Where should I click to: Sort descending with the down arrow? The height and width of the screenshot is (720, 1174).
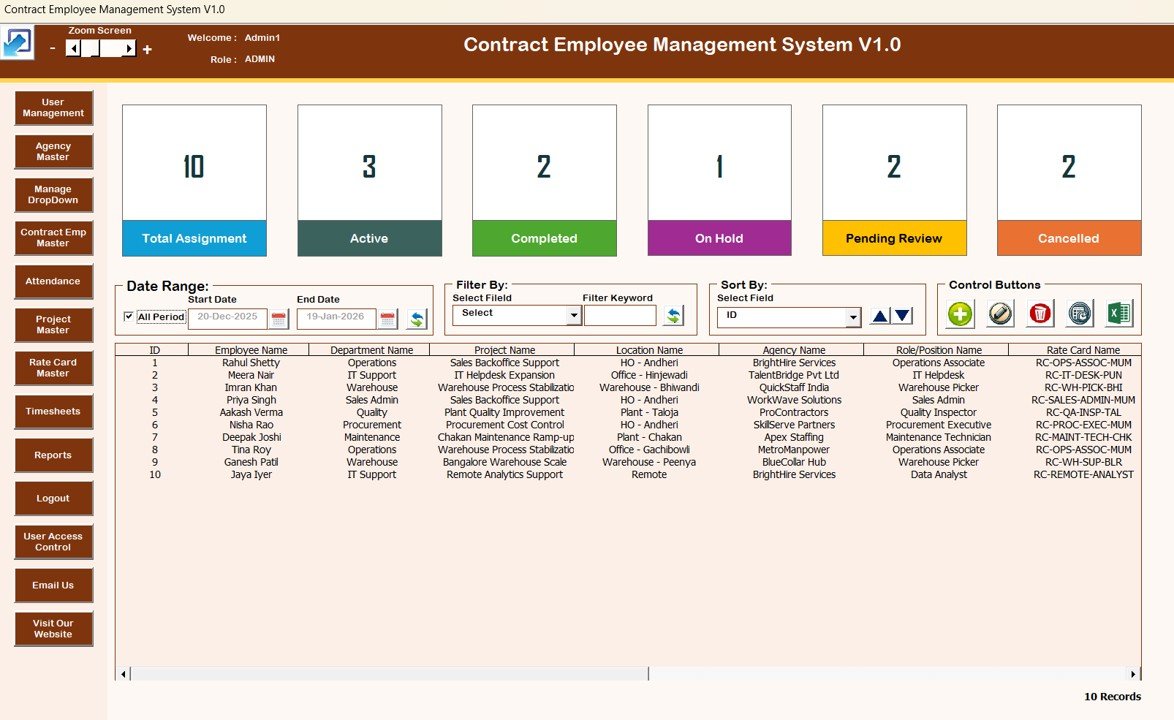902,316
